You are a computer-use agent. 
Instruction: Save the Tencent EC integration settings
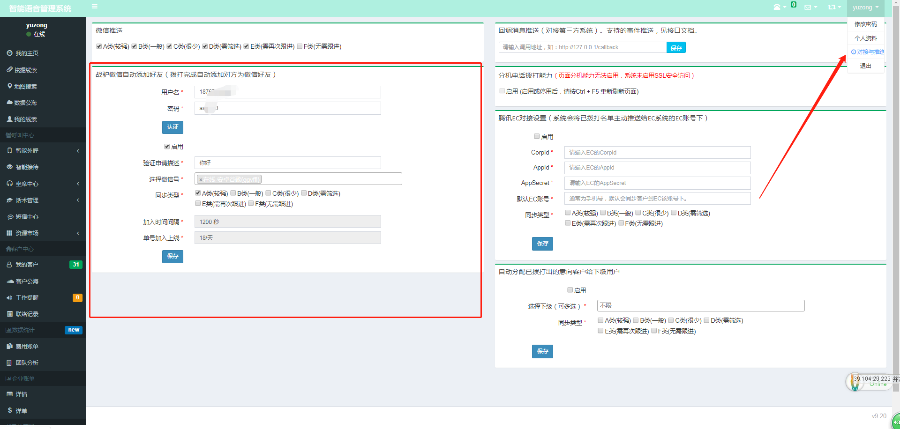pos(542,244)
